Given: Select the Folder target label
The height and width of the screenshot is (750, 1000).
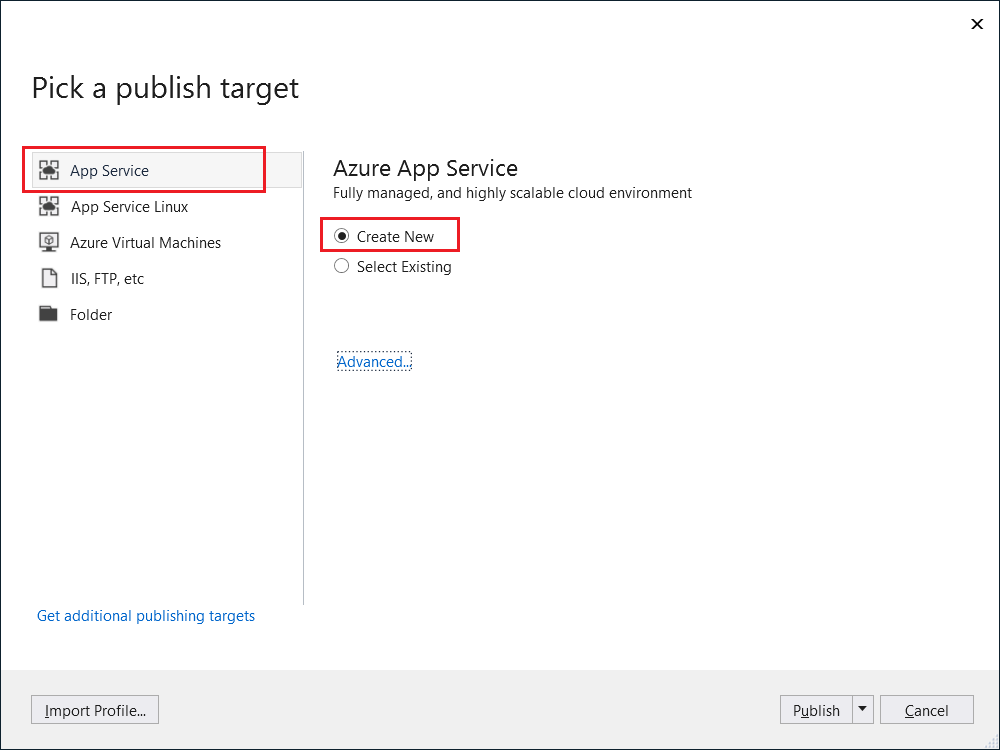Looking at the screenshot, I should [91, 315].
